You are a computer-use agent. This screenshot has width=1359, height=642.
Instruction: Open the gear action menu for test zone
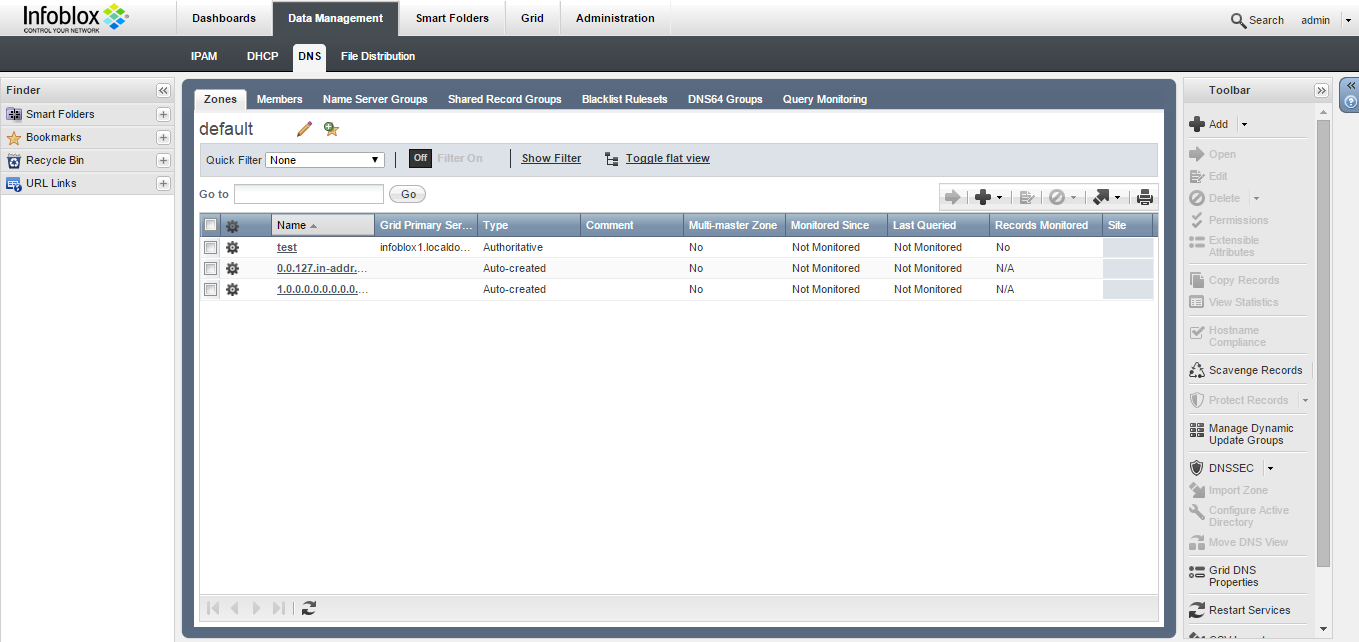[232, 247]
